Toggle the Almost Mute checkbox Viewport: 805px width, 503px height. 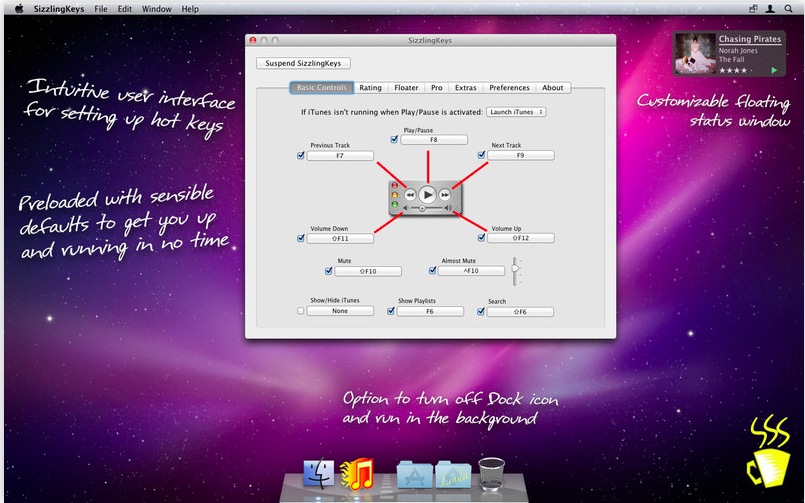tap(432, 270)
